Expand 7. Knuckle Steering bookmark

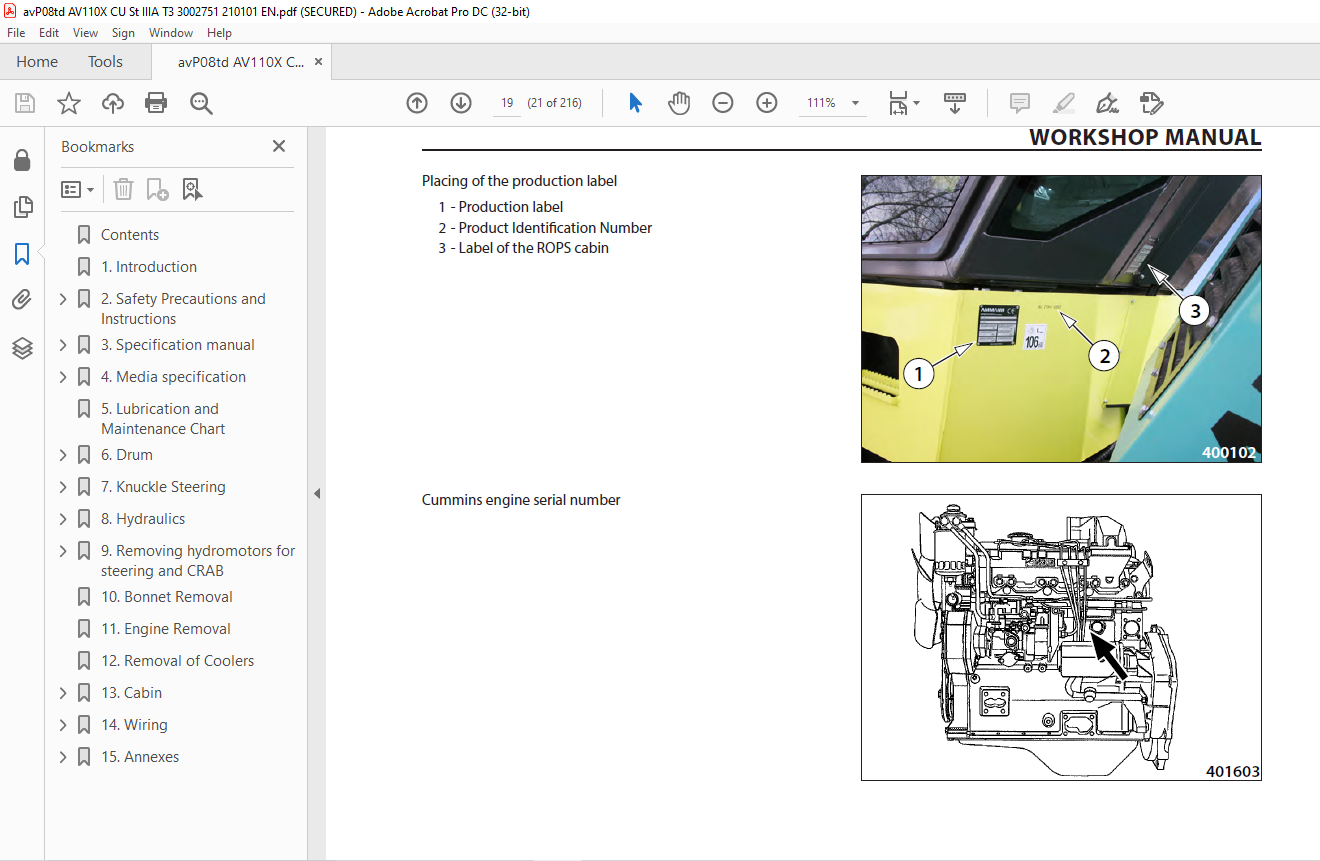[x=64, y=487]
